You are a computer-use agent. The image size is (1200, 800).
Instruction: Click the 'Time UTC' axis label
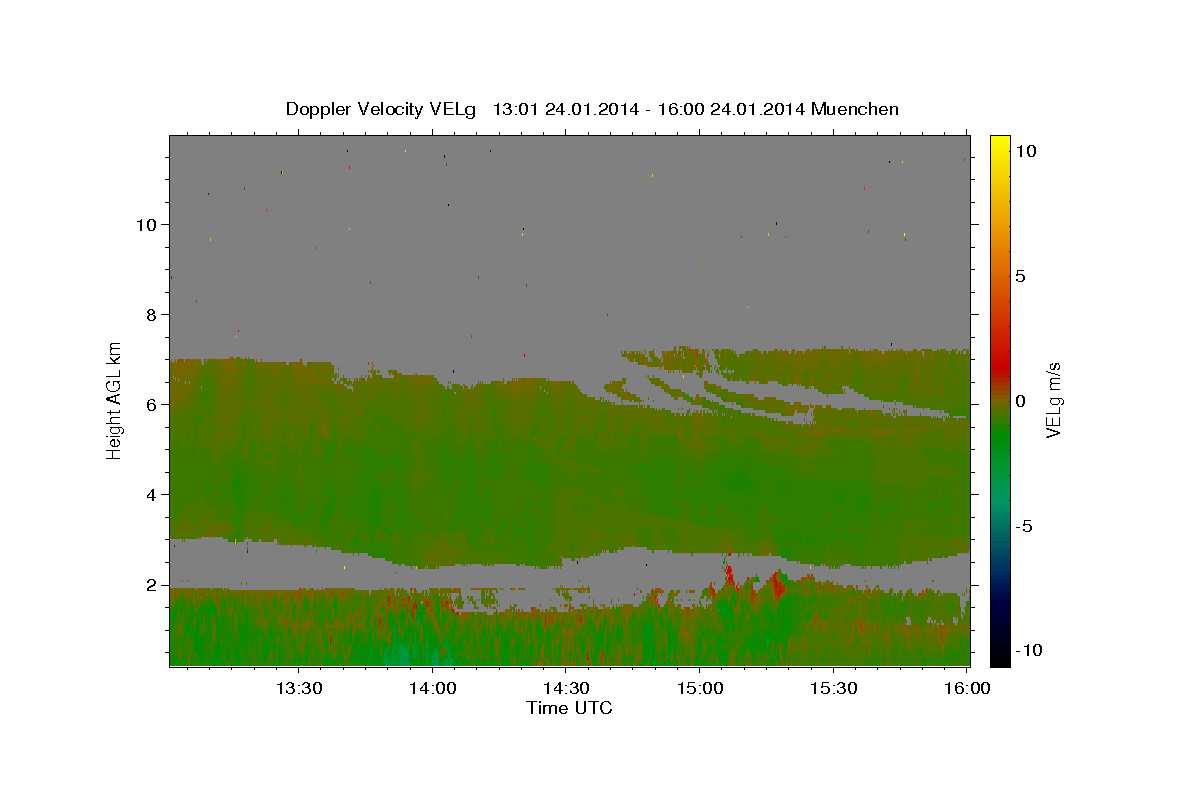(x=569, y=708)
